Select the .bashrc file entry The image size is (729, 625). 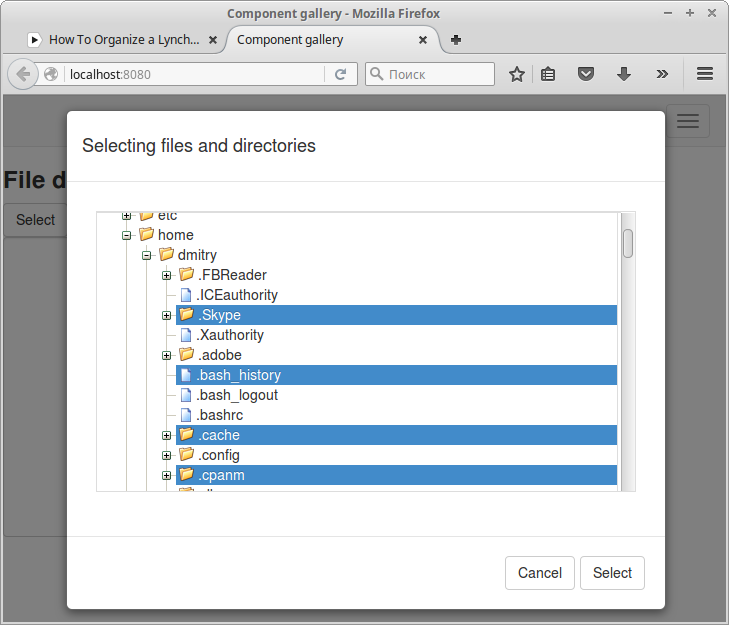(x=220, y=415)
